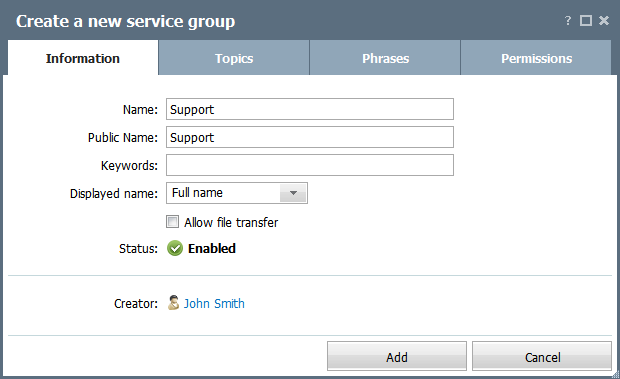Open help via the question mark icon
The height and width of the screenshot is (379, 620).
[568, 21]
